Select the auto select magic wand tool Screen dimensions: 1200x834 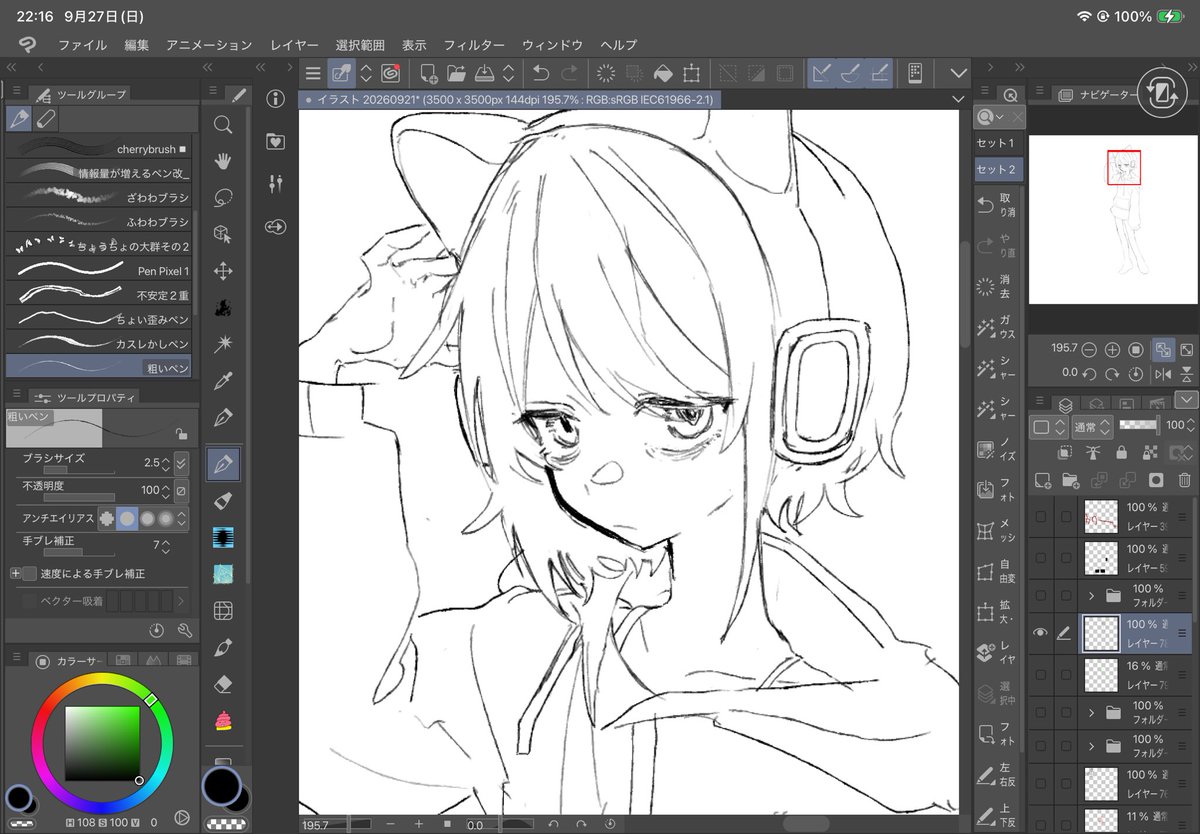(x=224, y=344)
